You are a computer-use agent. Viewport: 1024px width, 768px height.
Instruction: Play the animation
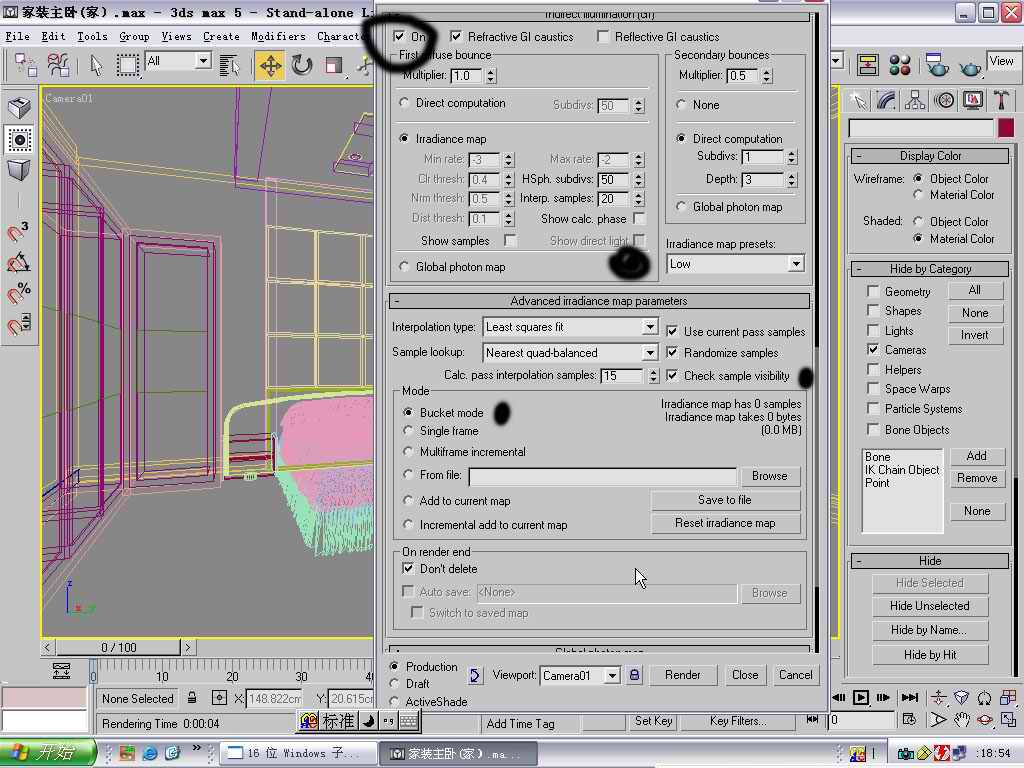(861, 697)
